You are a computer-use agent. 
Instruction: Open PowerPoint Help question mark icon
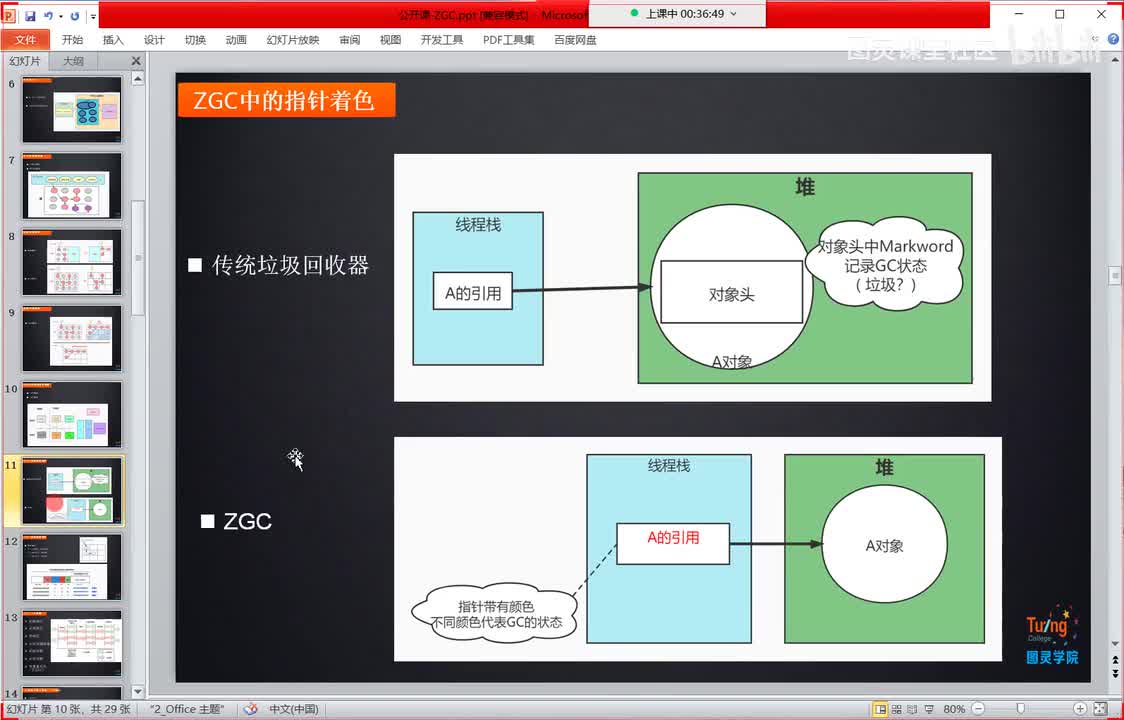click(1114, 40)
